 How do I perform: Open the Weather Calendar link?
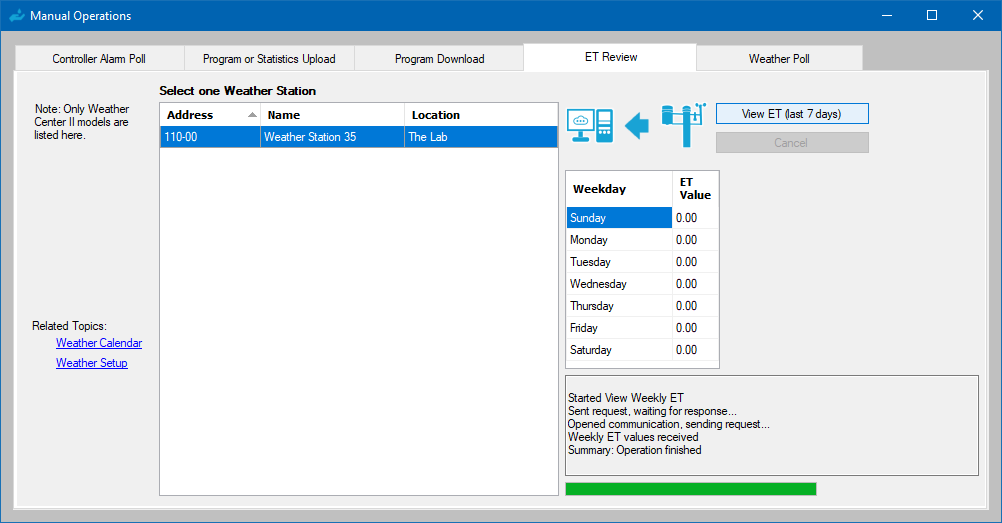pos(99,343)
